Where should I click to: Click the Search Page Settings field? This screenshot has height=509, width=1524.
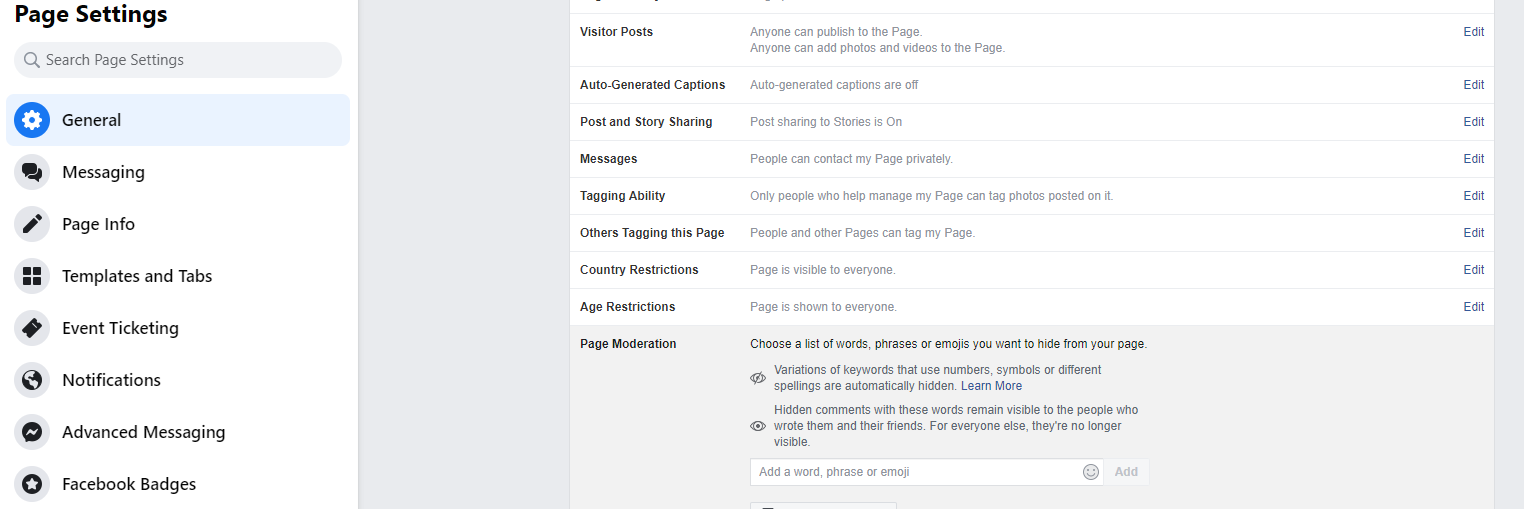[x=178, y=60]
